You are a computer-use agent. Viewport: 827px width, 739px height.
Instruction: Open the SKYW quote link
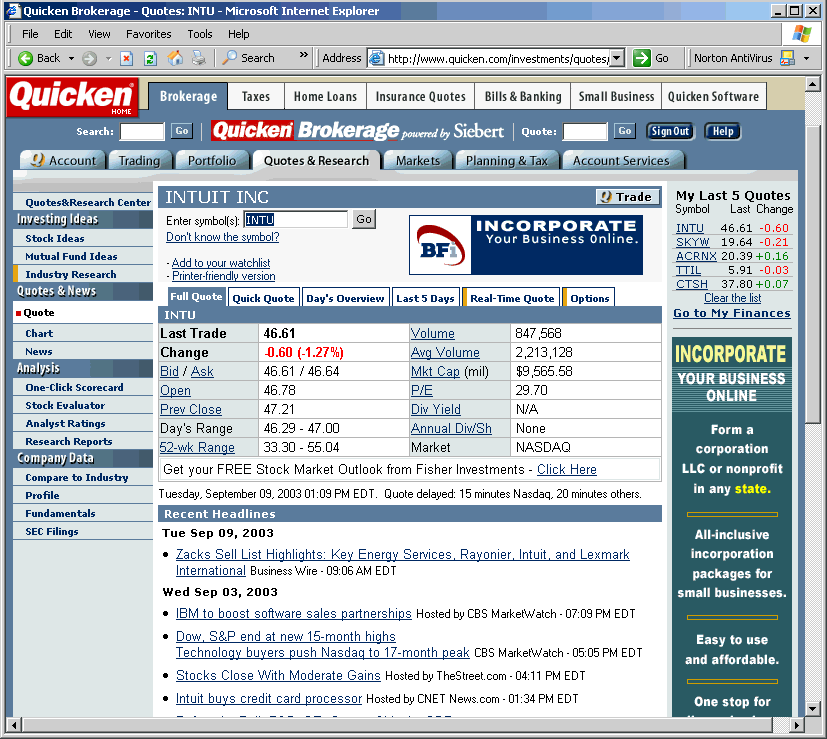[x=691, y=242]
